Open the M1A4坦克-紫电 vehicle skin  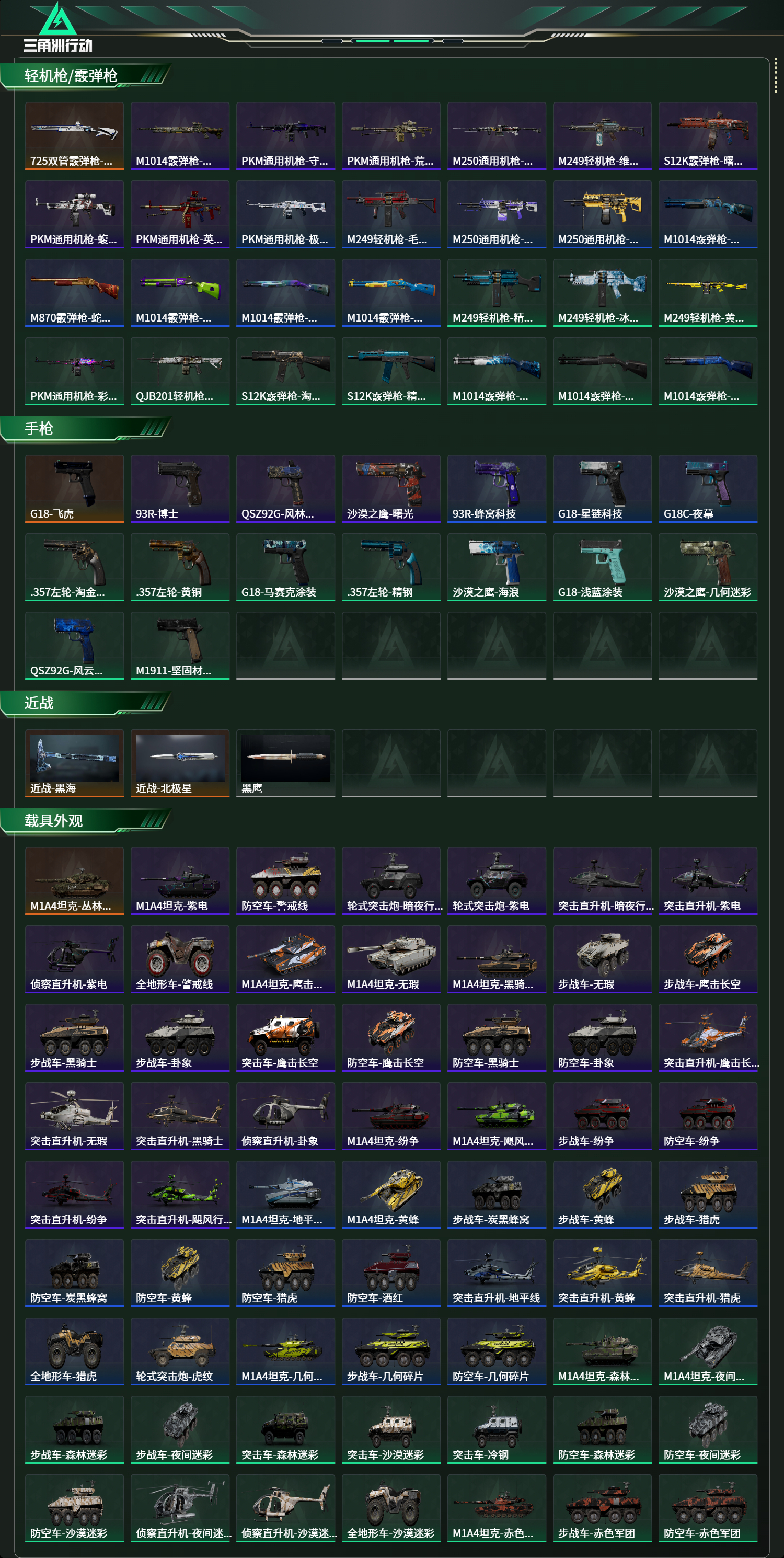coord(180,880)
